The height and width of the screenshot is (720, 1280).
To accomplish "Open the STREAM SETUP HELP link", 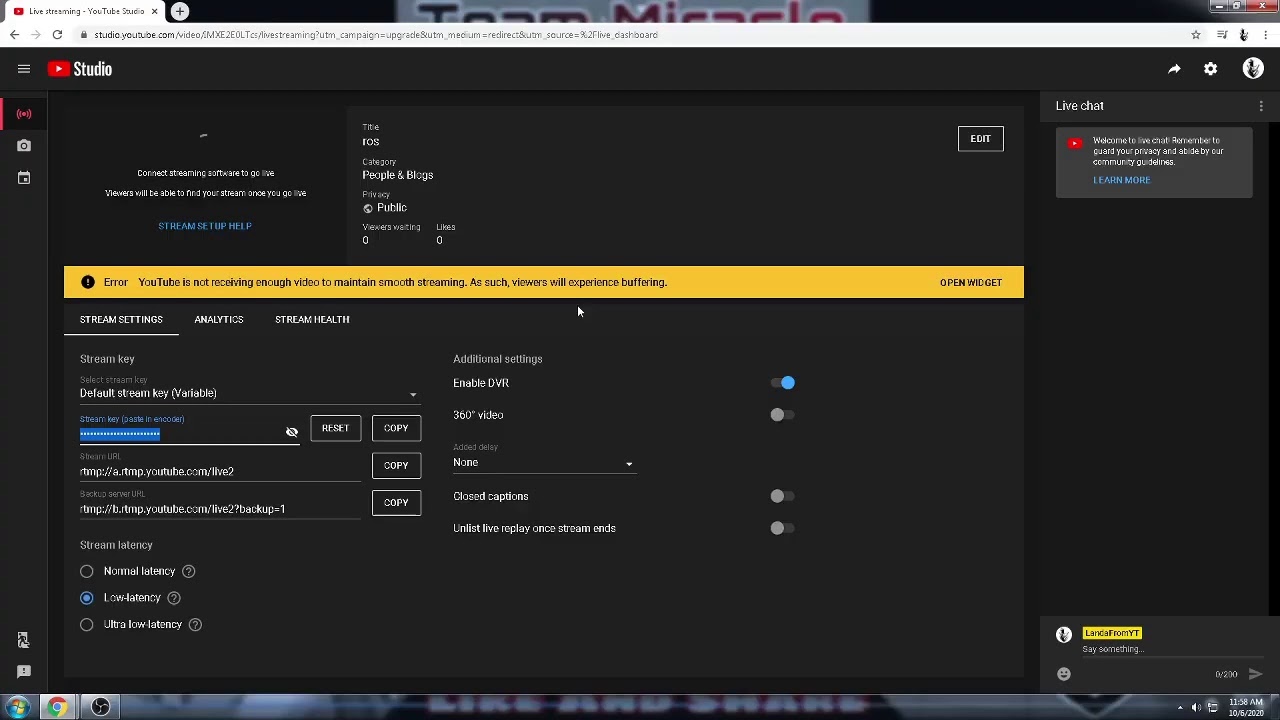I will tap(205, 226).
